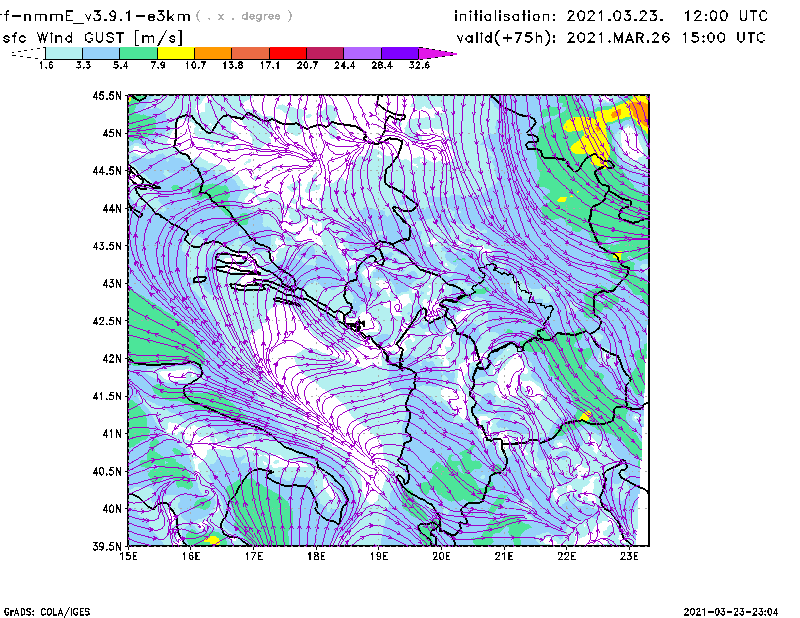The height and width of the screenshot is (618, 800).
Task: Click the 'valid(+75h): 2021.MAR.26 15:00 UTC' line
Action: [611, 38]
